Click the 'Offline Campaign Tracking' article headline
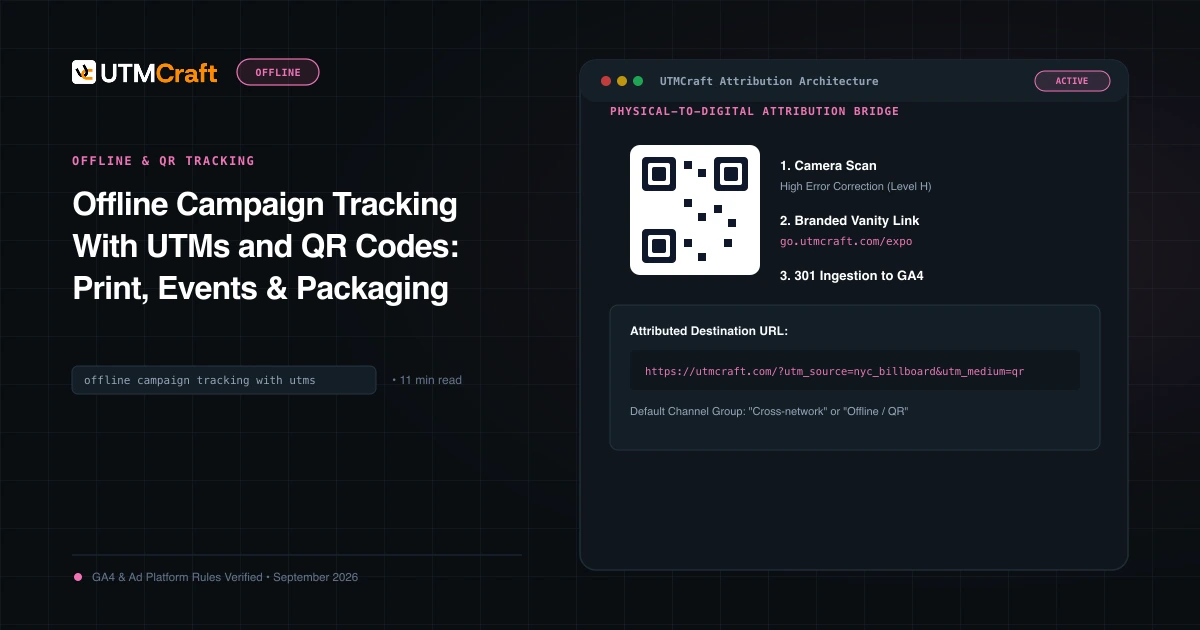 pos(266,246)
